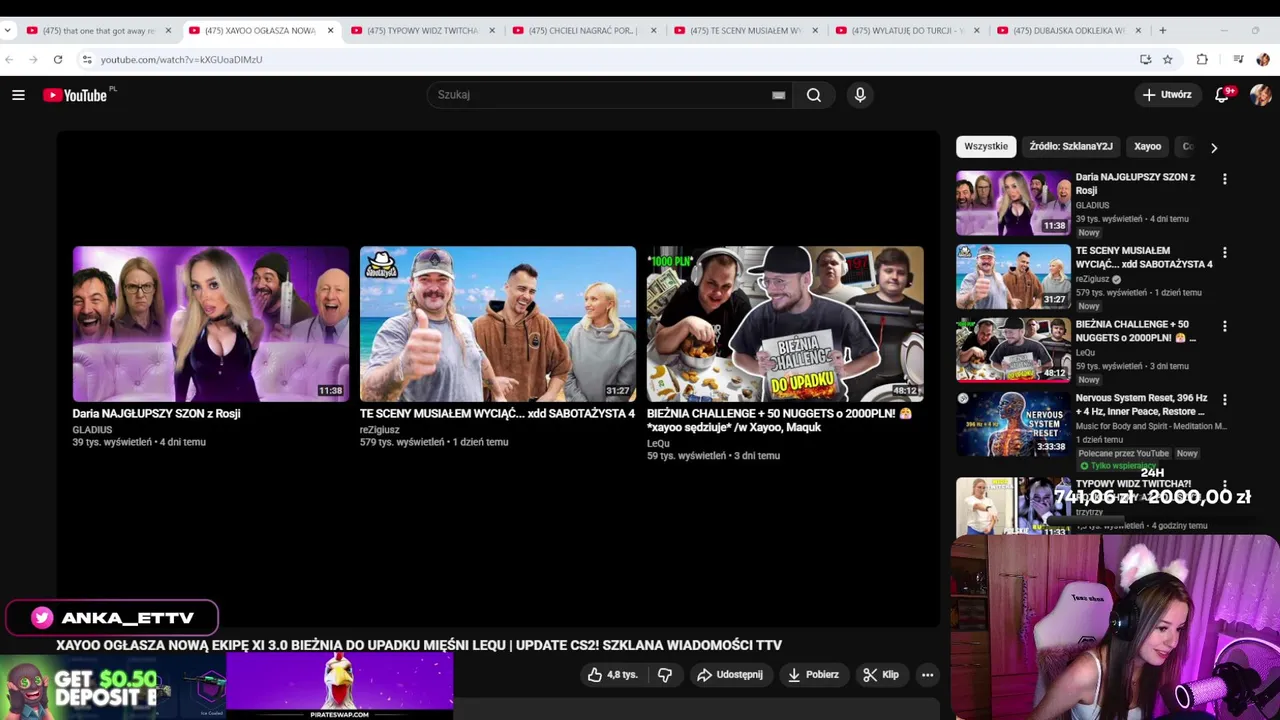
Task: Play end-screen video 'BIEŻNIA CHALLENGE + 50 NUGGETS'
Action: 785,324
